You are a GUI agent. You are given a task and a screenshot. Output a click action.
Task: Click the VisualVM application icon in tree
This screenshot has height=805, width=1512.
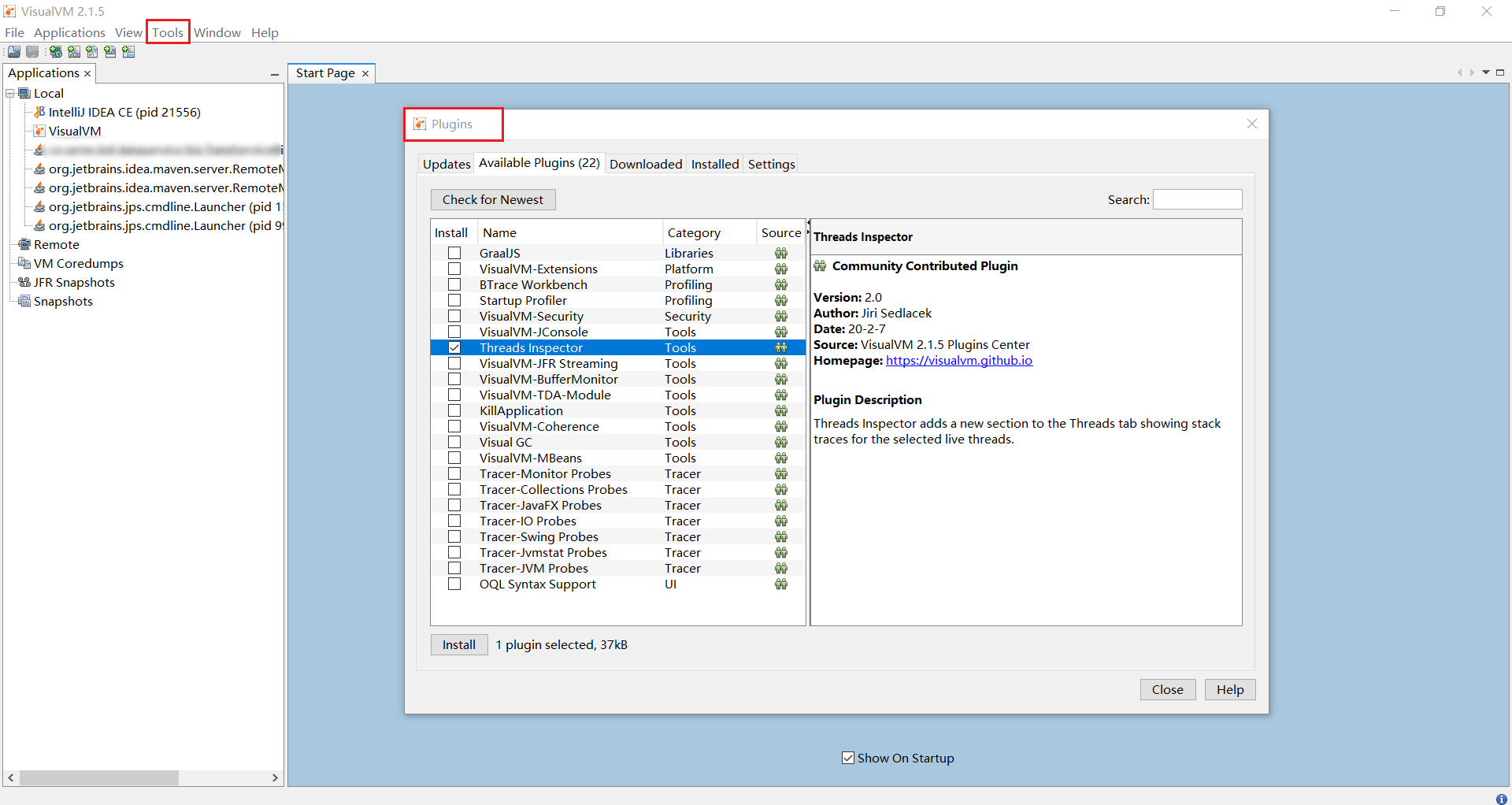pyautogui.click(x=39, y=131)
